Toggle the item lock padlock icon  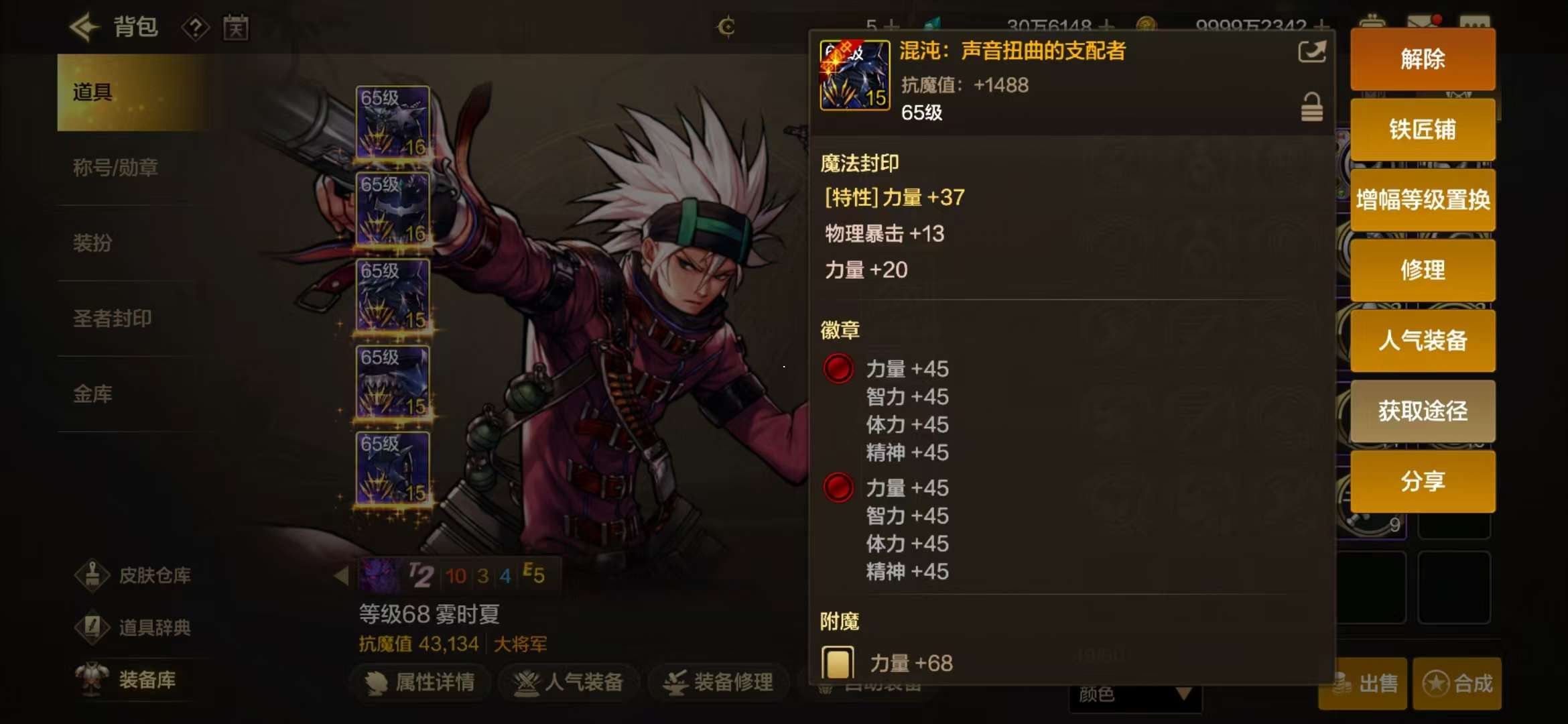[1311, 107]
